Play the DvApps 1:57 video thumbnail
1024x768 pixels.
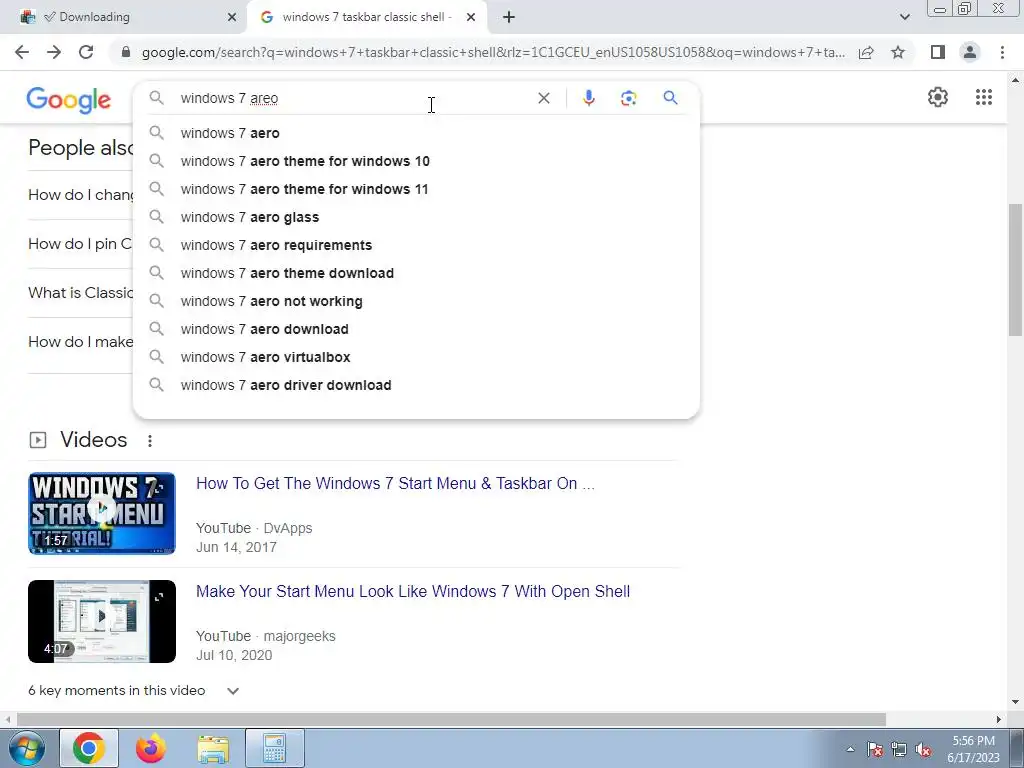[x=102, y=513]
